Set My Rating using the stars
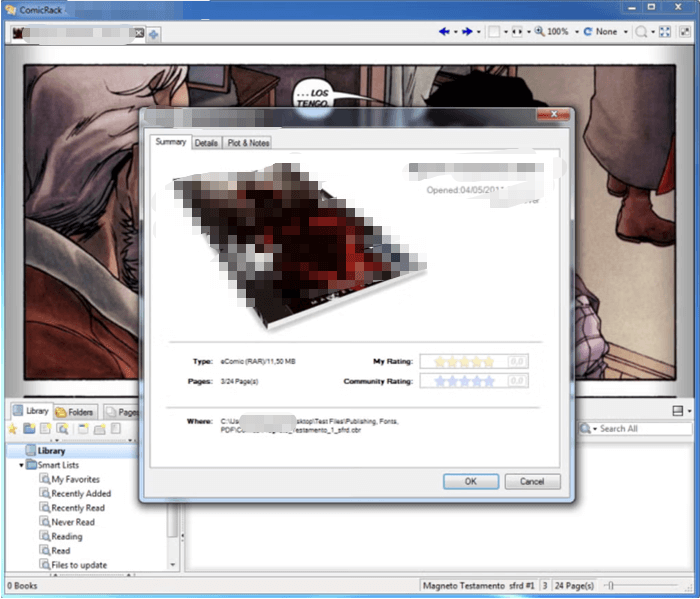Viewport: 700px width, 599px height. (465, 361)
